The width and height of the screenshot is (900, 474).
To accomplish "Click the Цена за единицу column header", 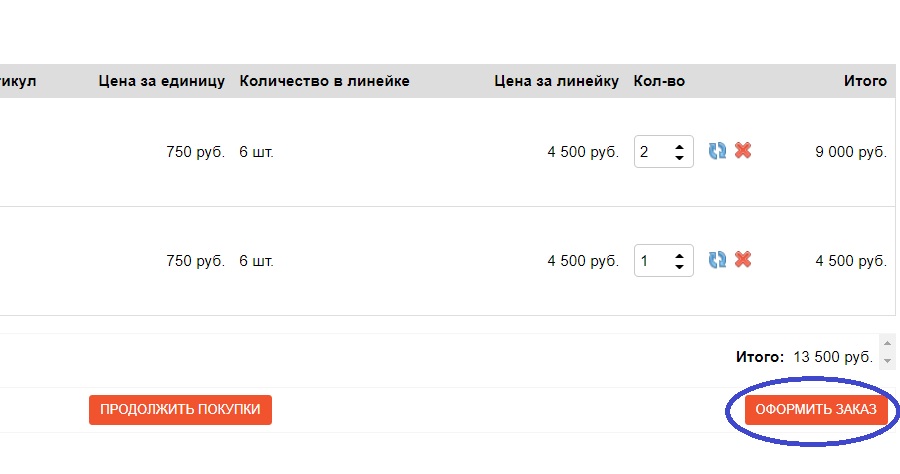I will (x=161, y=81).
